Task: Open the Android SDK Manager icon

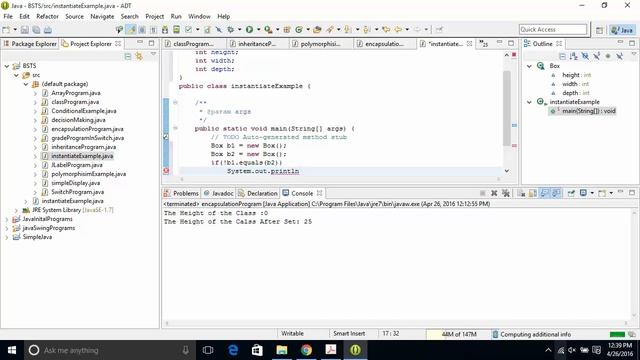Action: [165, 29]
